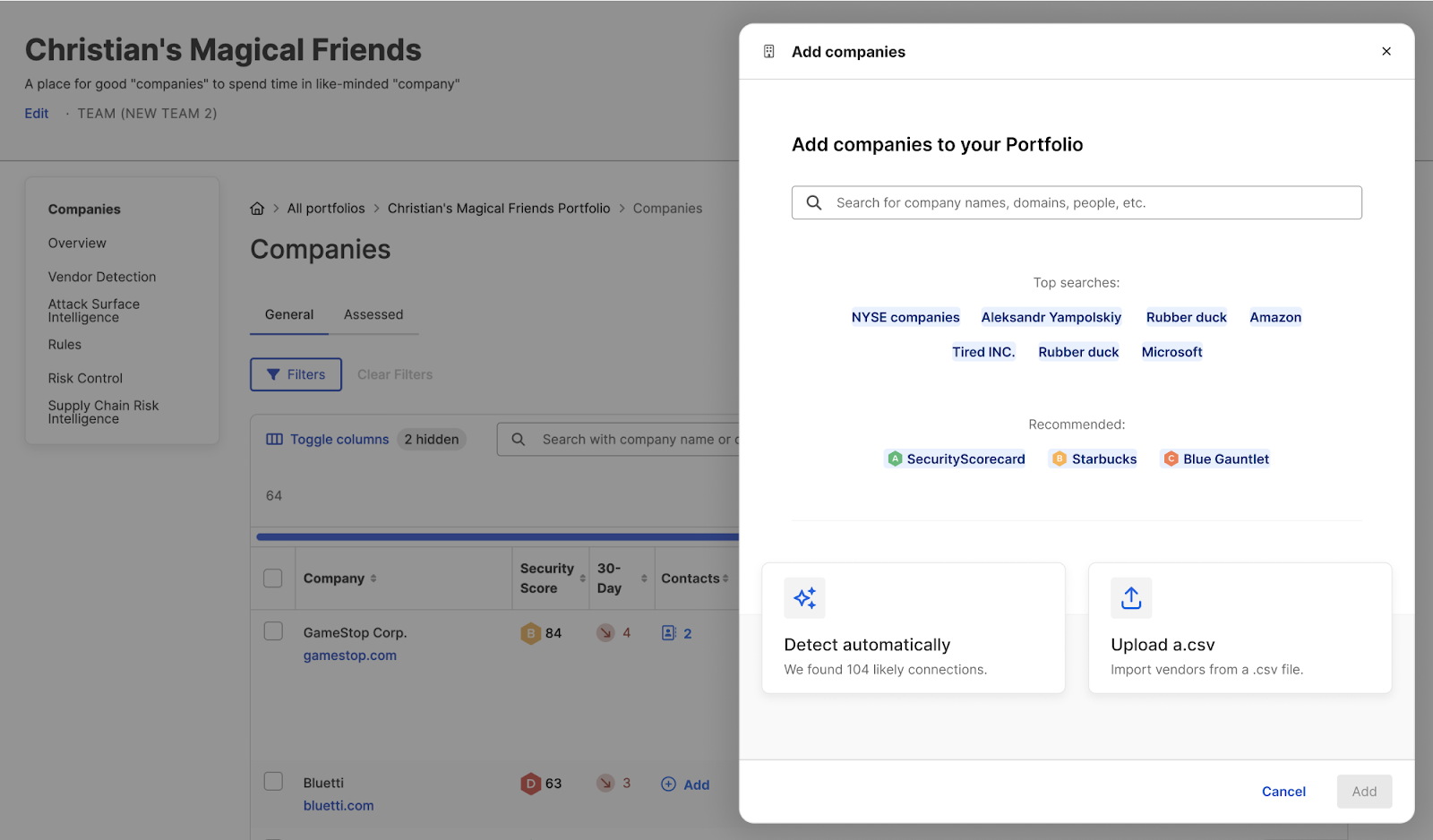The height and width of the screenshot is (840, 1433).
Task: Click the Companies sidebar heading
Action: click(84, 210)
